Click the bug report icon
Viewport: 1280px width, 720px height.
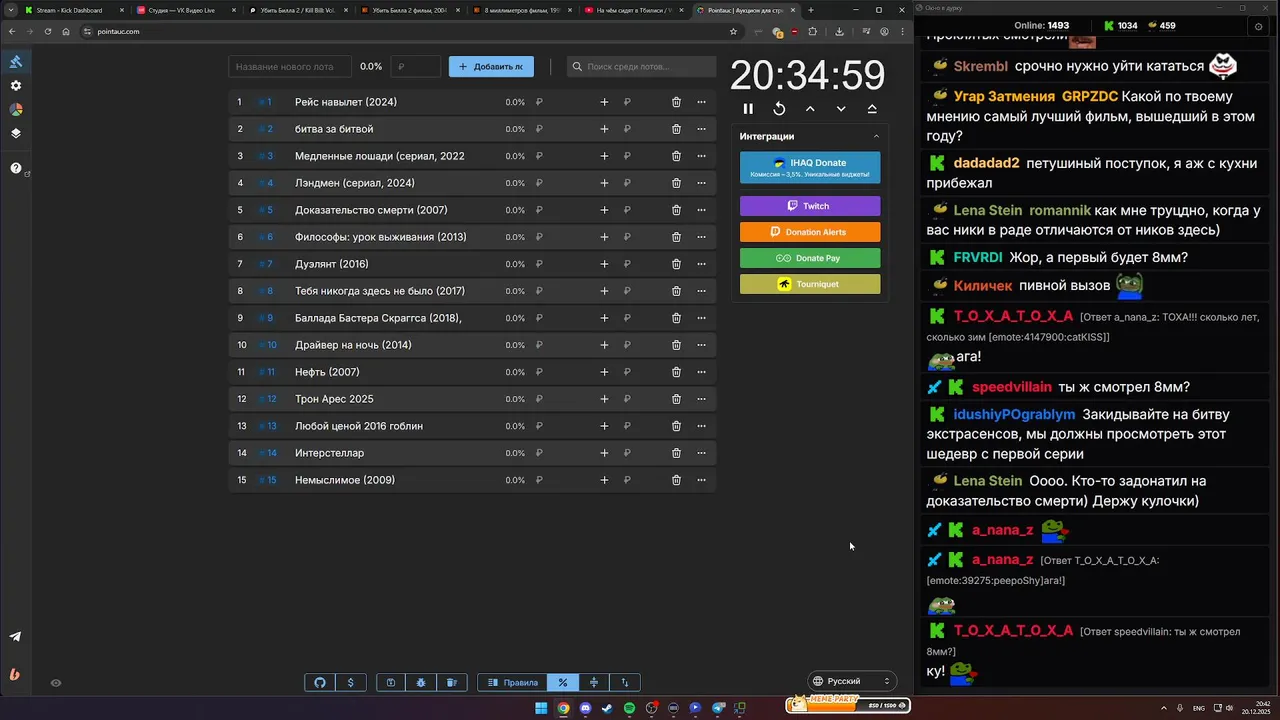421,683
